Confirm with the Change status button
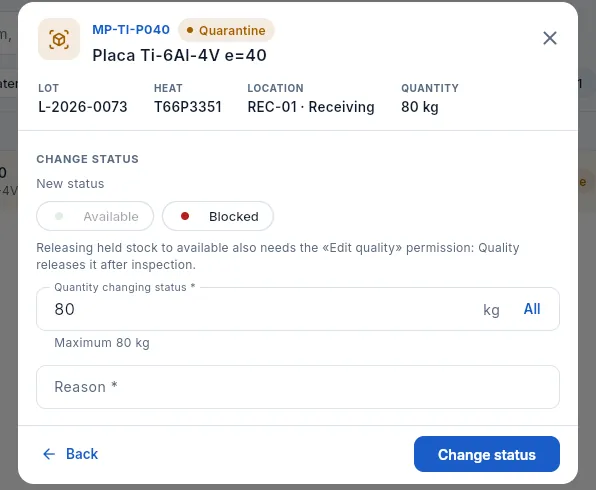The height and width of the screenshot is (490, 596). coord(487,454)
